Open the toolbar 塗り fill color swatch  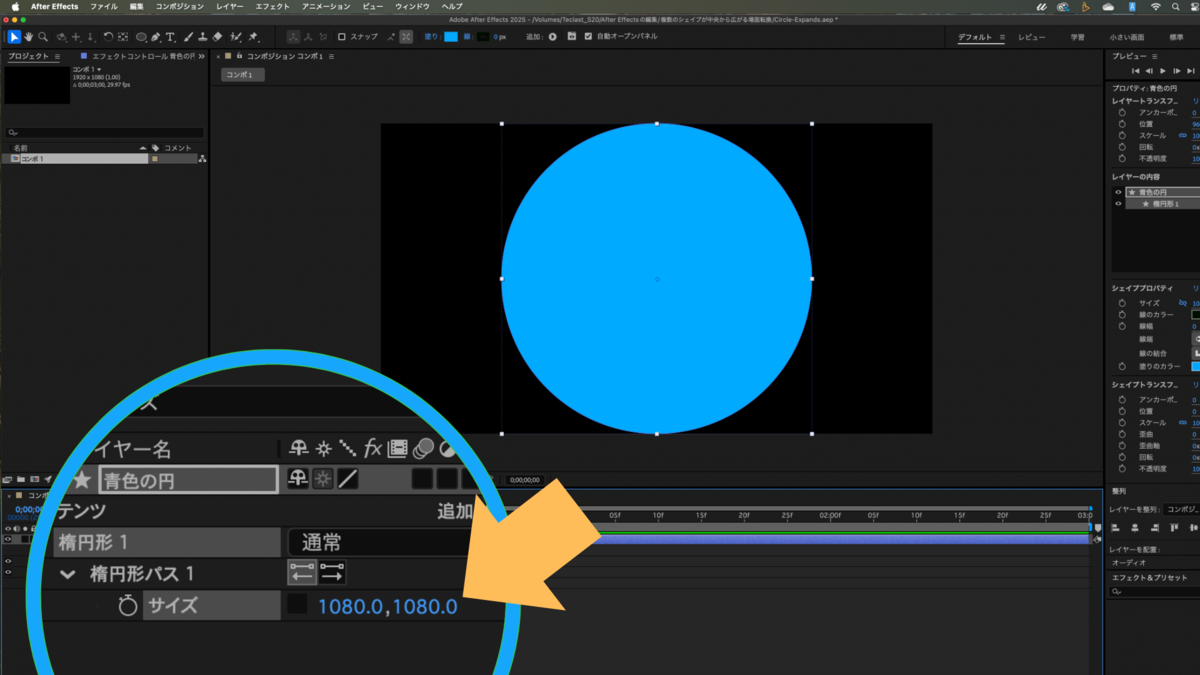pos(451,37)
